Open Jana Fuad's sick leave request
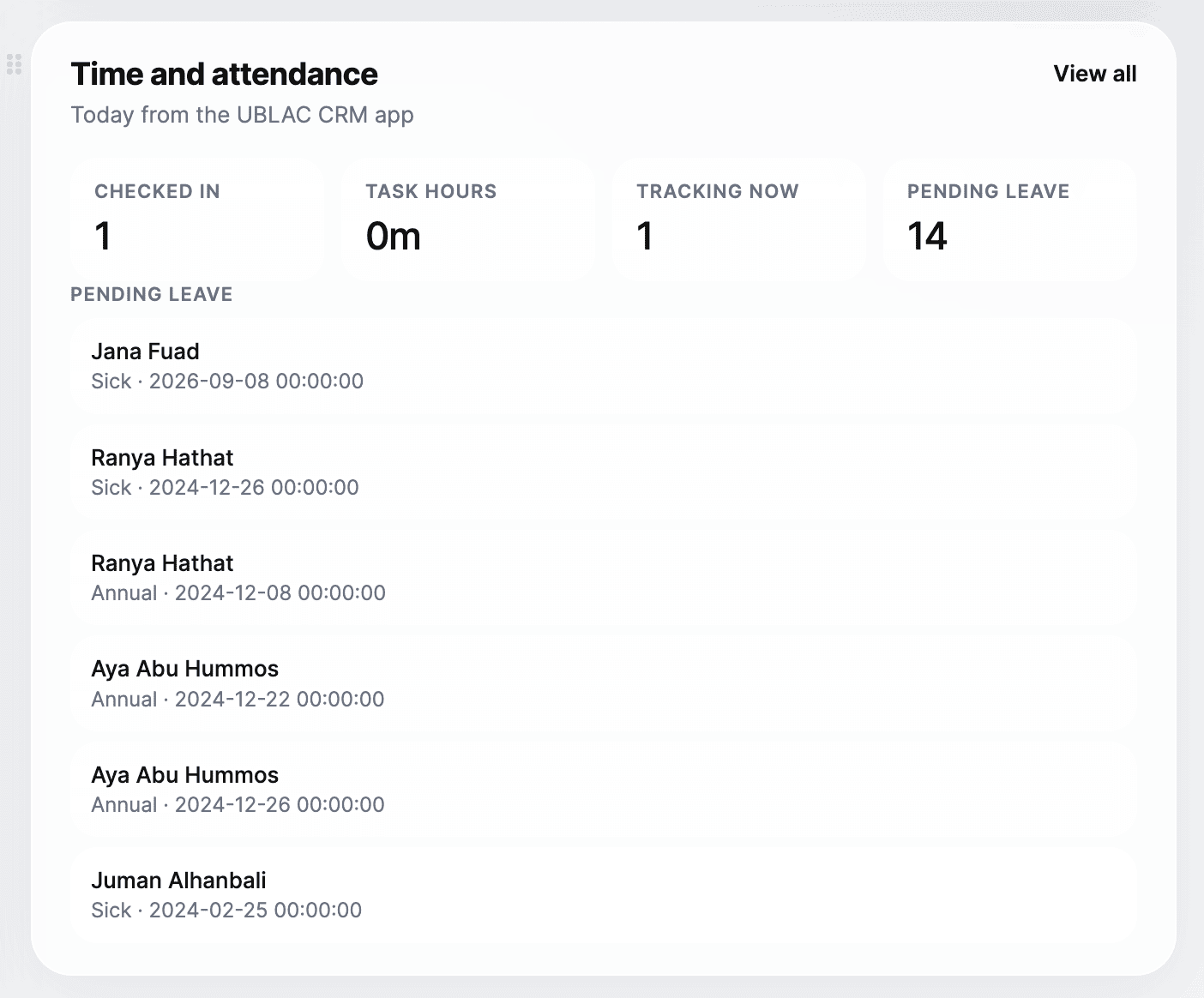This screenshot has width=1204, height=998. [x=604, y=366]
